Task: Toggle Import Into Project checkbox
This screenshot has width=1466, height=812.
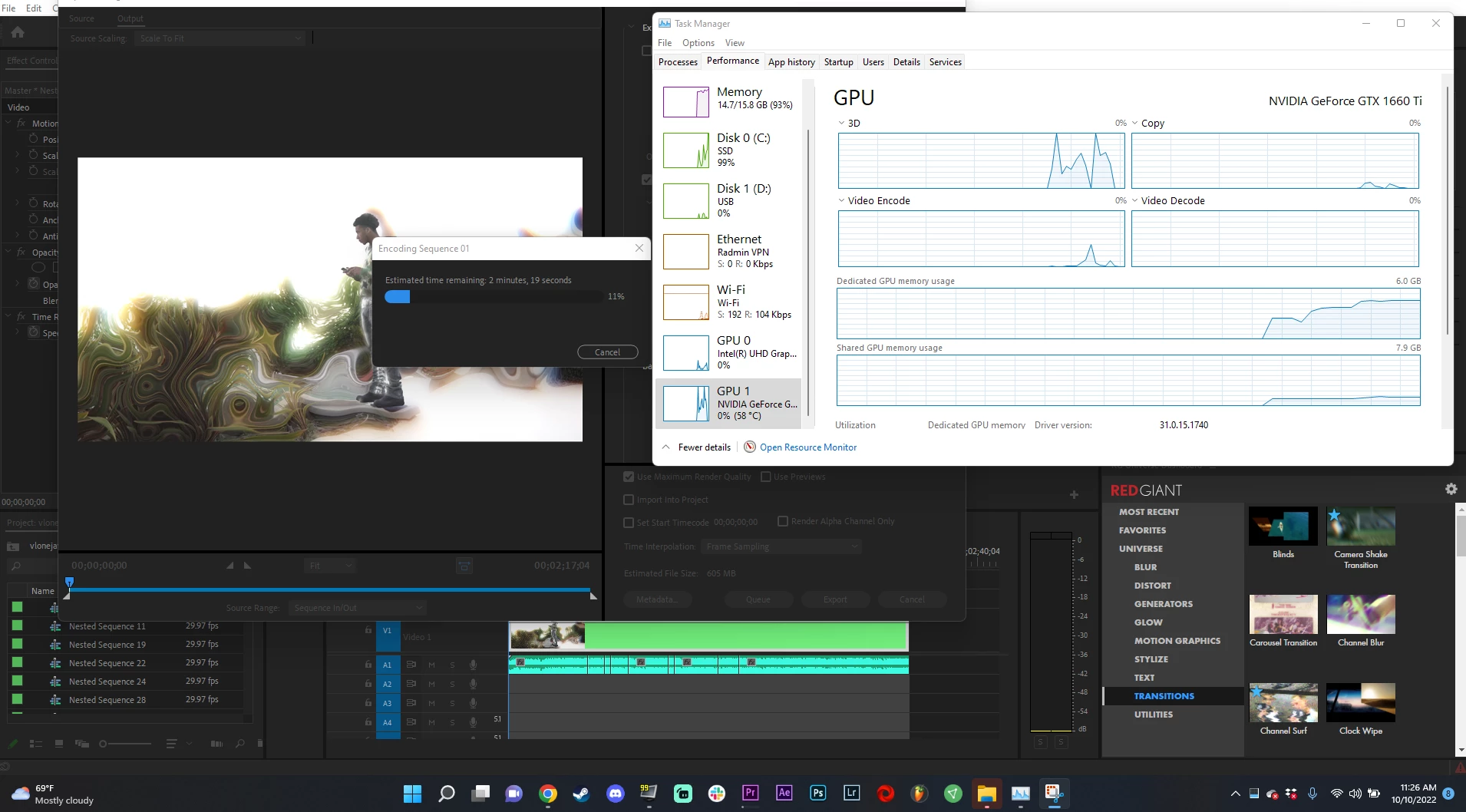Action: point(629,500)
